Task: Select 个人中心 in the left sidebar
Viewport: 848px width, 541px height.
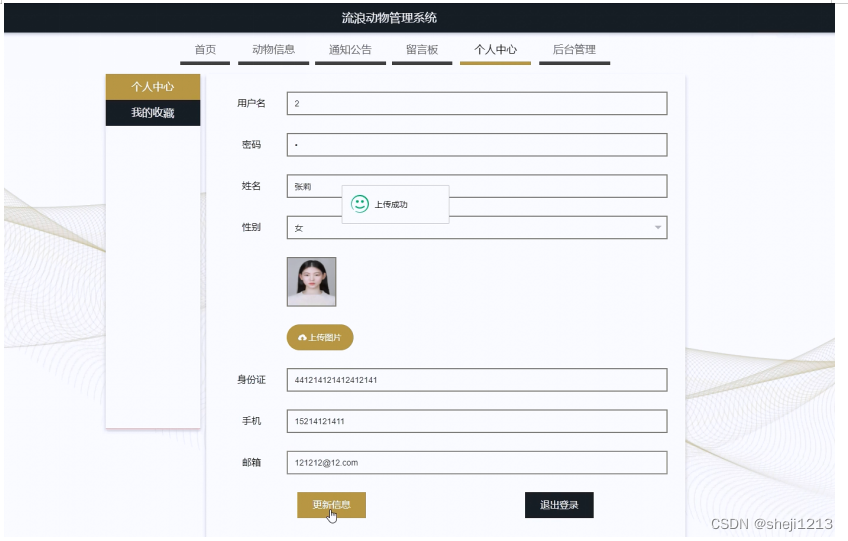Action: pyautogui.click(x=153, y=87)
